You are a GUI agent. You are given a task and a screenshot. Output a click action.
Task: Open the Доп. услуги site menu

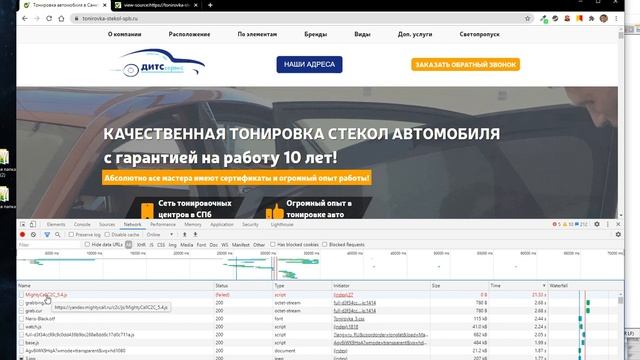pos(415,34)
